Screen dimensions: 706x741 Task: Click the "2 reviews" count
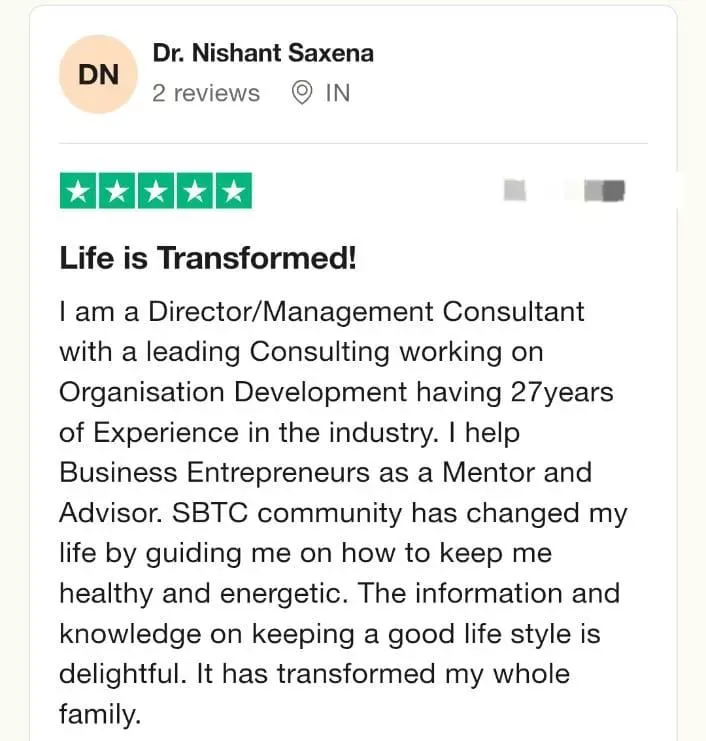(x=206, y=93)
